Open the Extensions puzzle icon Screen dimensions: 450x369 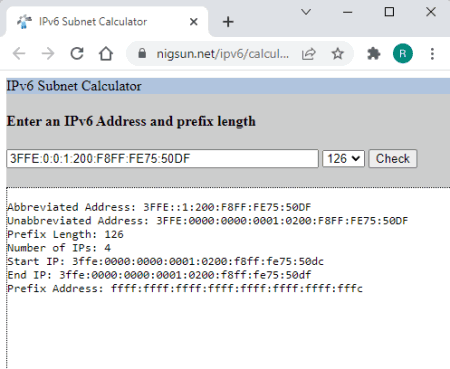pos(374,54)
